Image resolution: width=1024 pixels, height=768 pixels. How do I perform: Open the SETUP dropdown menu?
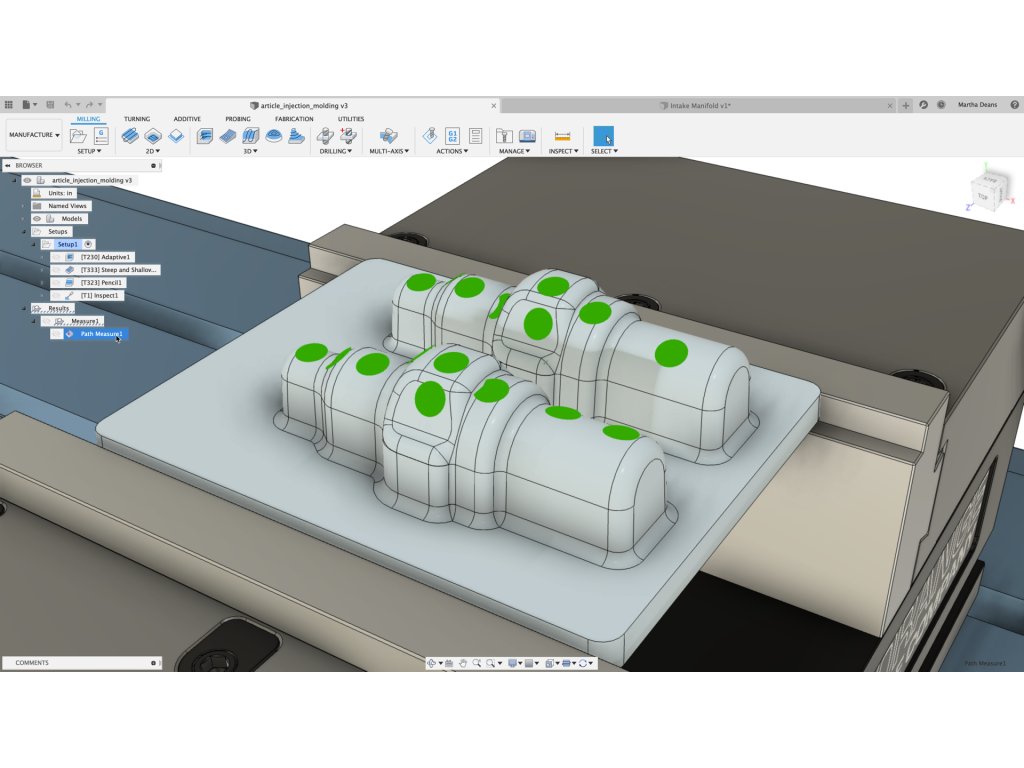click(x=89, y=152)
